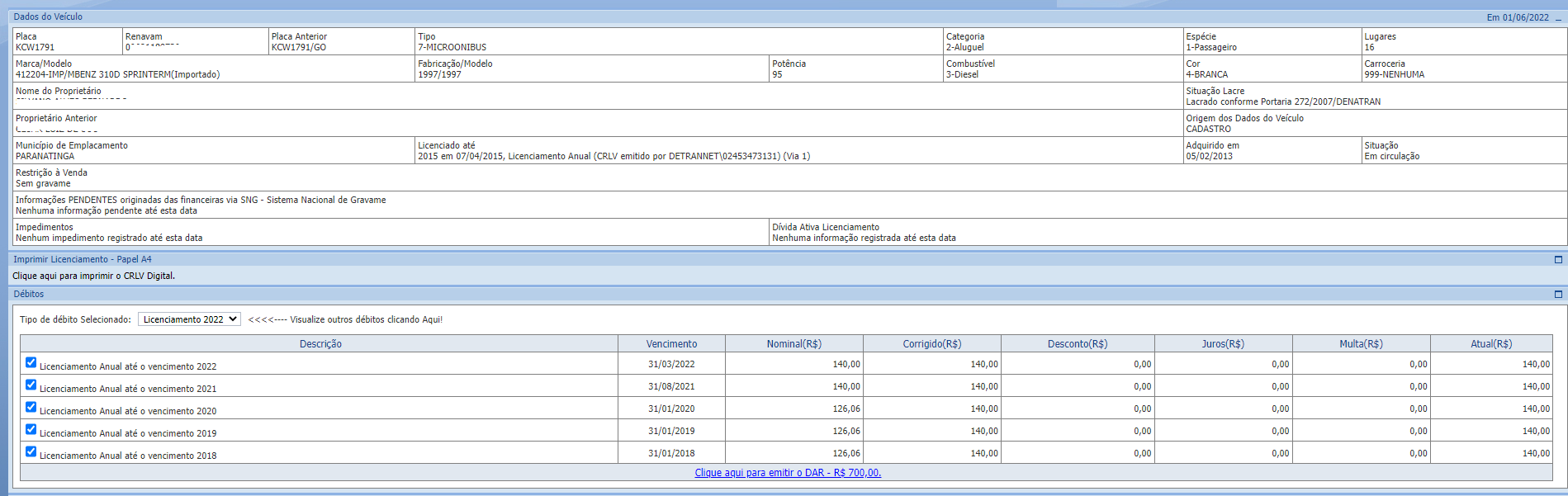Click the due date 31/01/2019
The height and width of the screenshot is (496, 1568).
coord(671,431)
